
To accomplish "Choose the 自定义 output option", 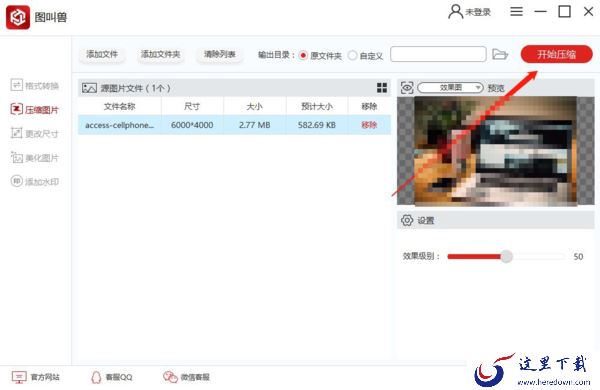I will pos(365,55).
